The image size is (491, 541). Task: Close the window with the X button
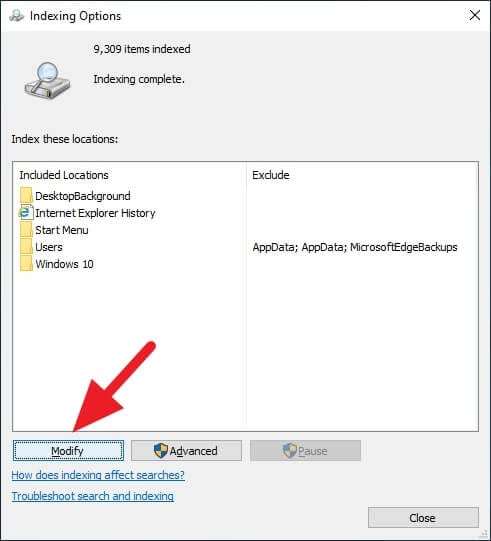click(x=475, y=15)
